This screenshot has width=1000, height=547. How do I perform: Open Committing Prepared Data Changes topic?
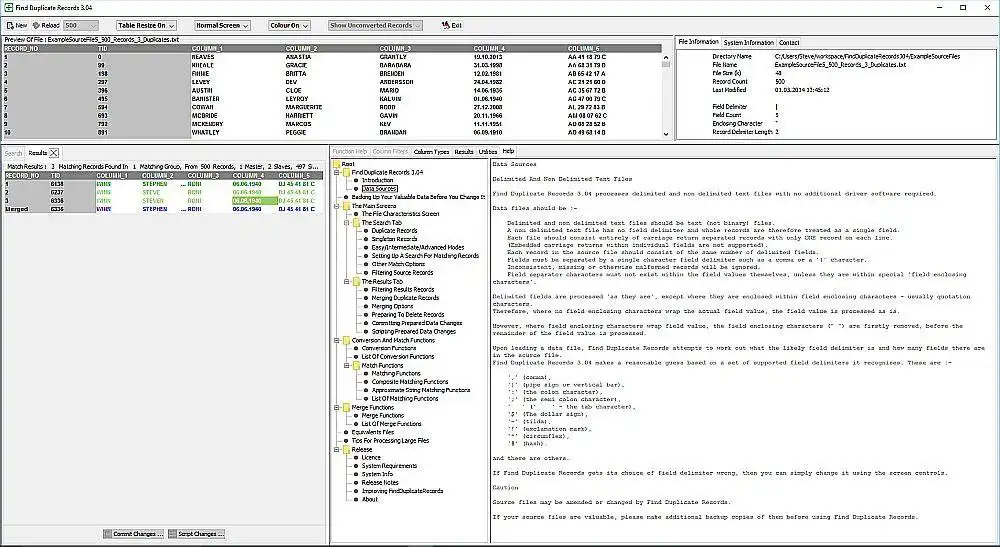(x=416, y=323)
